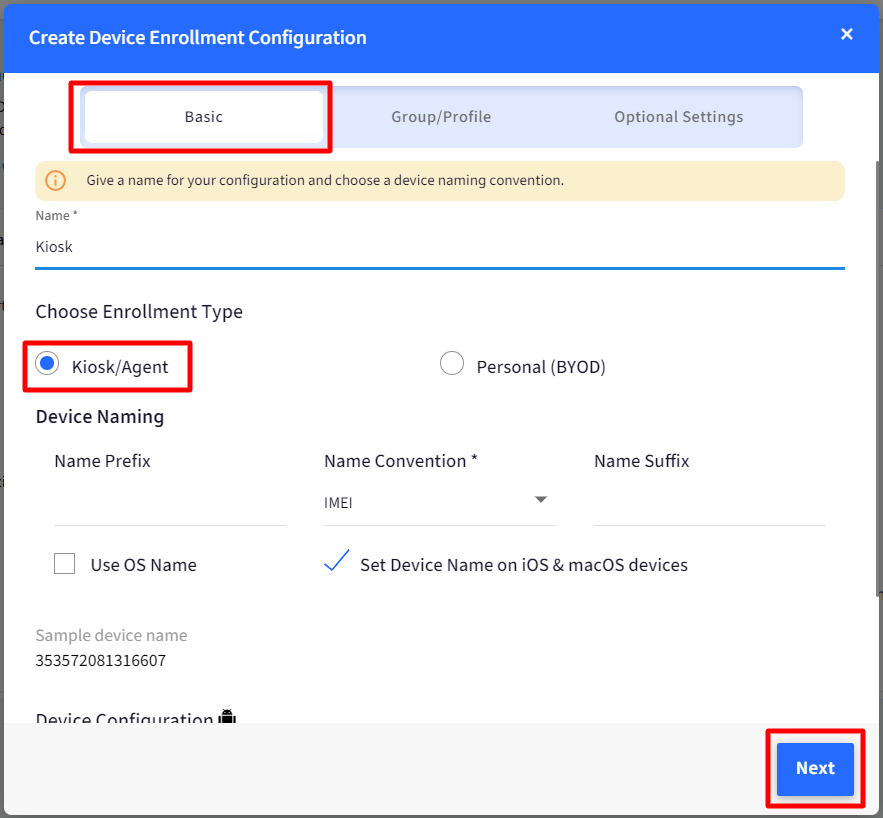Close the dialog with the X icon
The width and height of the screenshot is (883, 818).
click(846, 34)
